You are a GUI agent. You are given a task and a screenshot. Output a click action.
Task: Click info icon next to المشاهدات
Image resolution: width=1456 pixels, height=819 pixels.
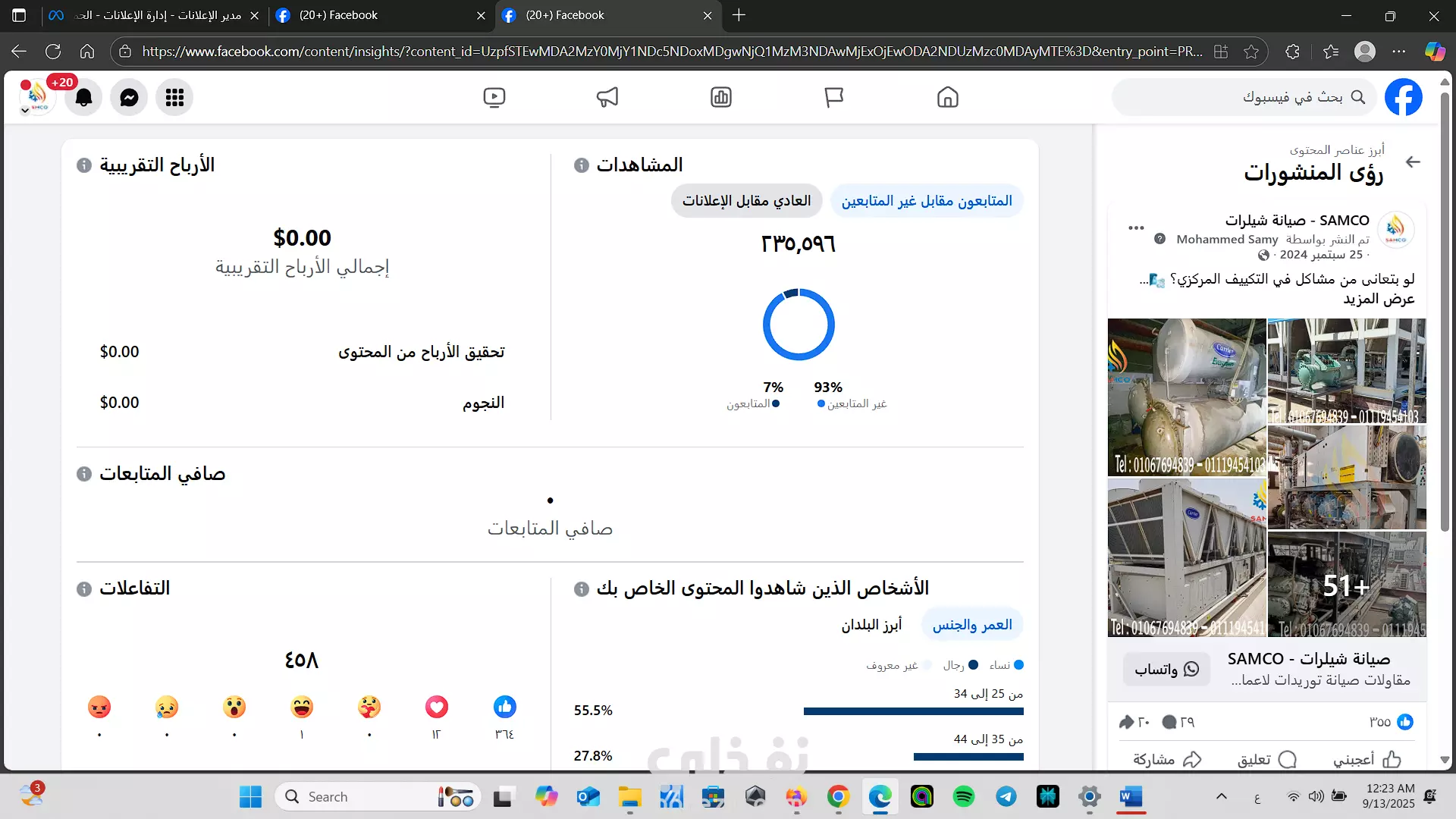point(582,165)
